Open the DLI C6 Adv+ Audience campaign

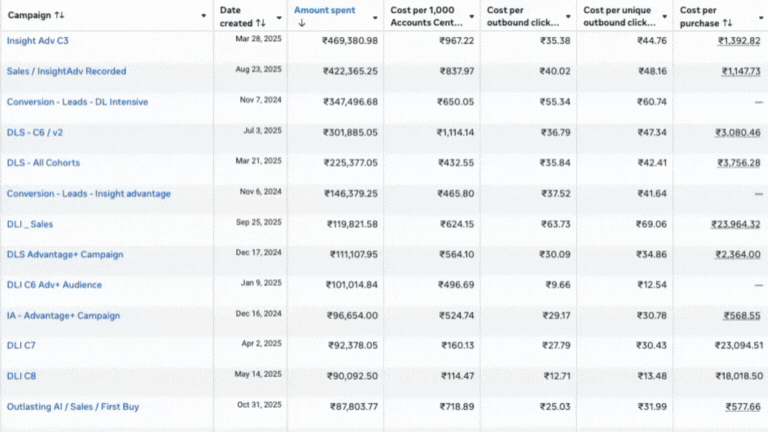(x=54, y=285)
